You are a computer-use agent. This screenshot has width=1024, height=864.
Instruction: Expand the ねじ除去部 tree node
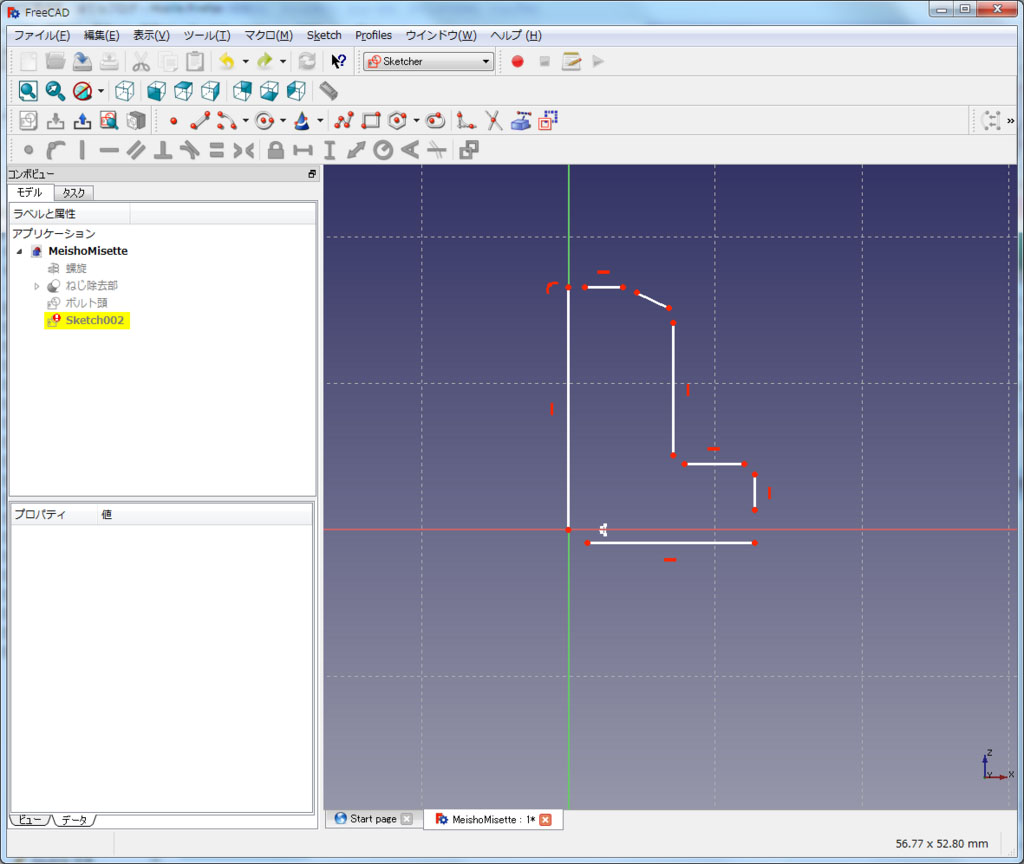click(x=37, y=286)
